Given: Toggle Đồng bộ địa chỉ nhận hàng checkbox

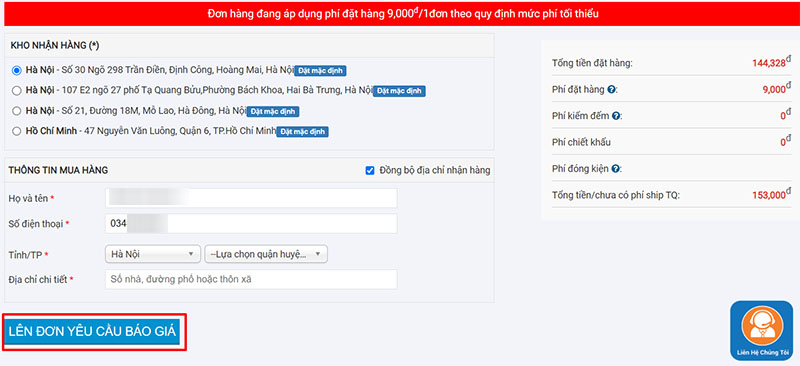Looking at the screenshot, I should click(x=370, y=170).
